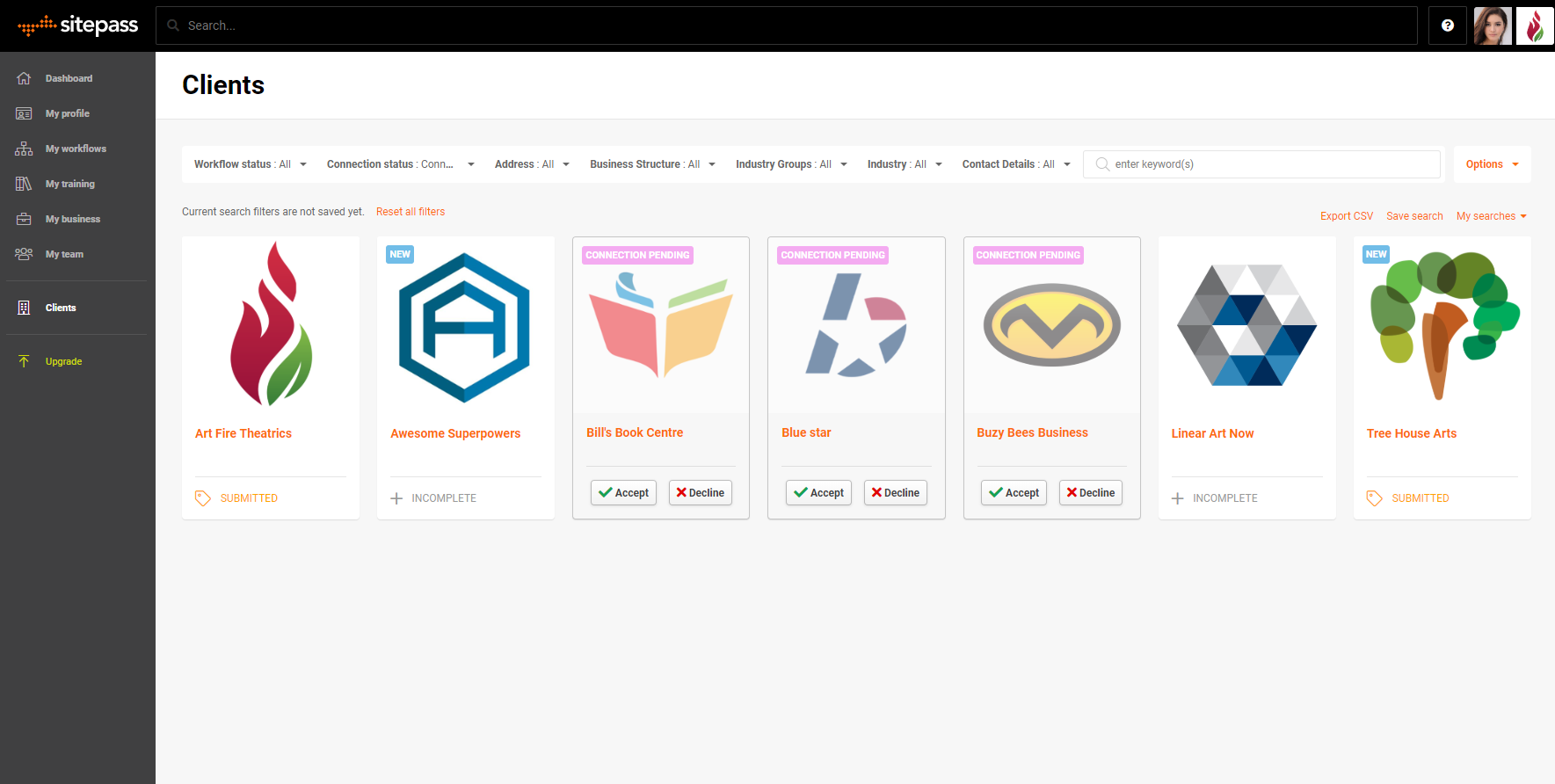Accept Bill's Book Centre connection

pyautogui.click(x=623, y=493)
